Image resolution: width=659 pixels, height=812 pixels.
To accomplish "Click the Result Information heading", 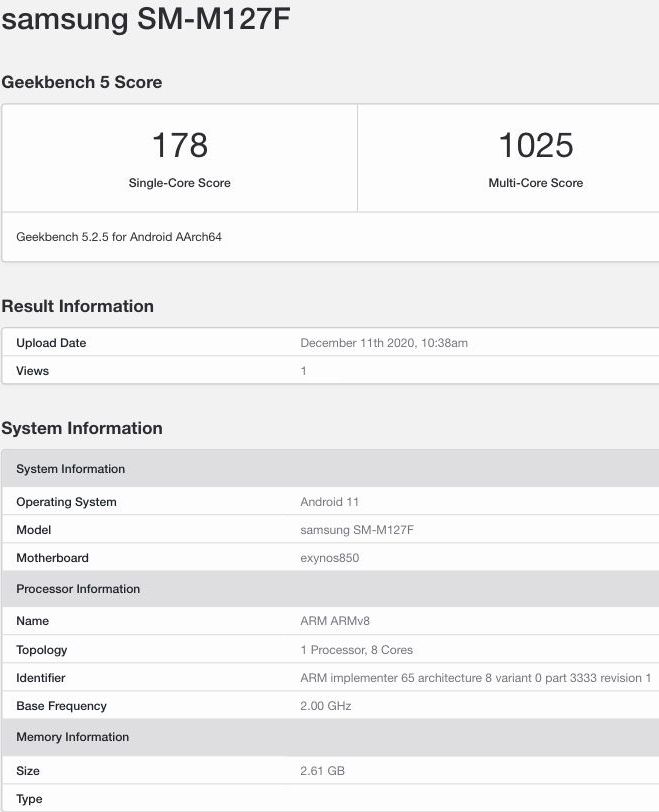I will pyautogui.click(x=78, y=306).
